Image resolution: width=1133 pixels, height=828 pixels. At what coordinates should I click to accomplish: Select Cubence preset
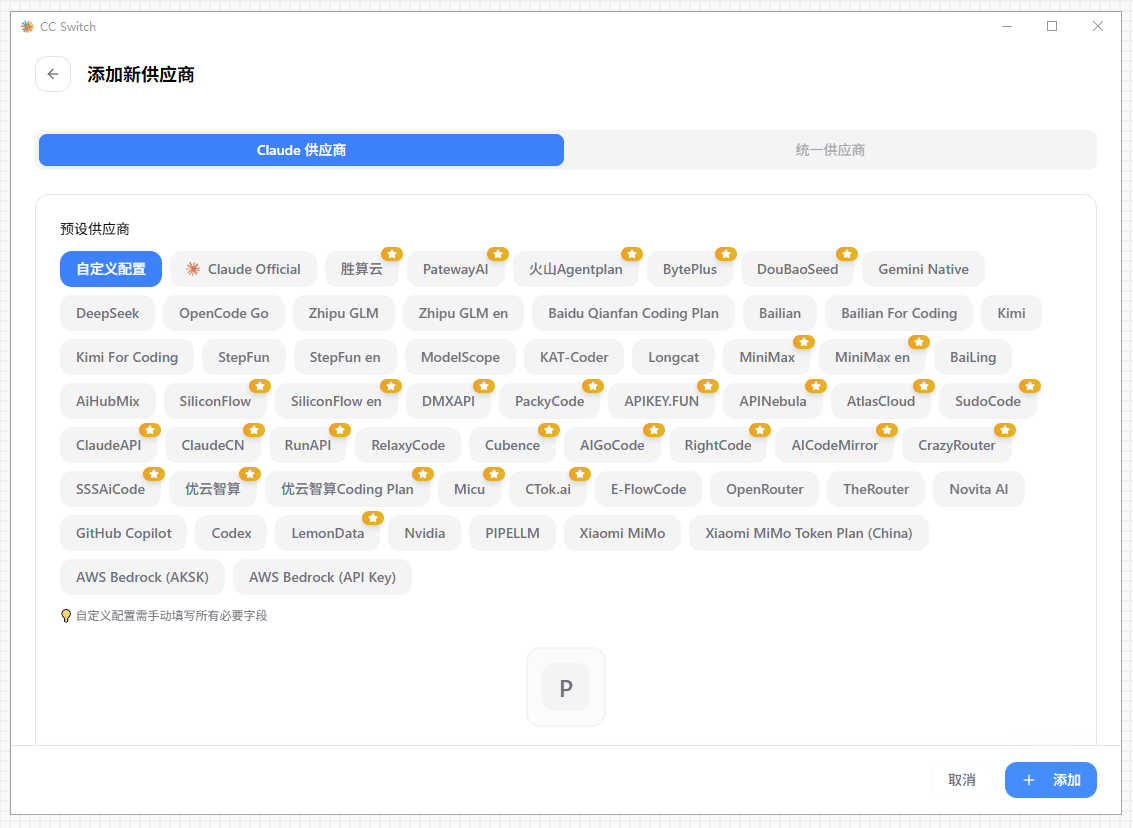(512, 445)
